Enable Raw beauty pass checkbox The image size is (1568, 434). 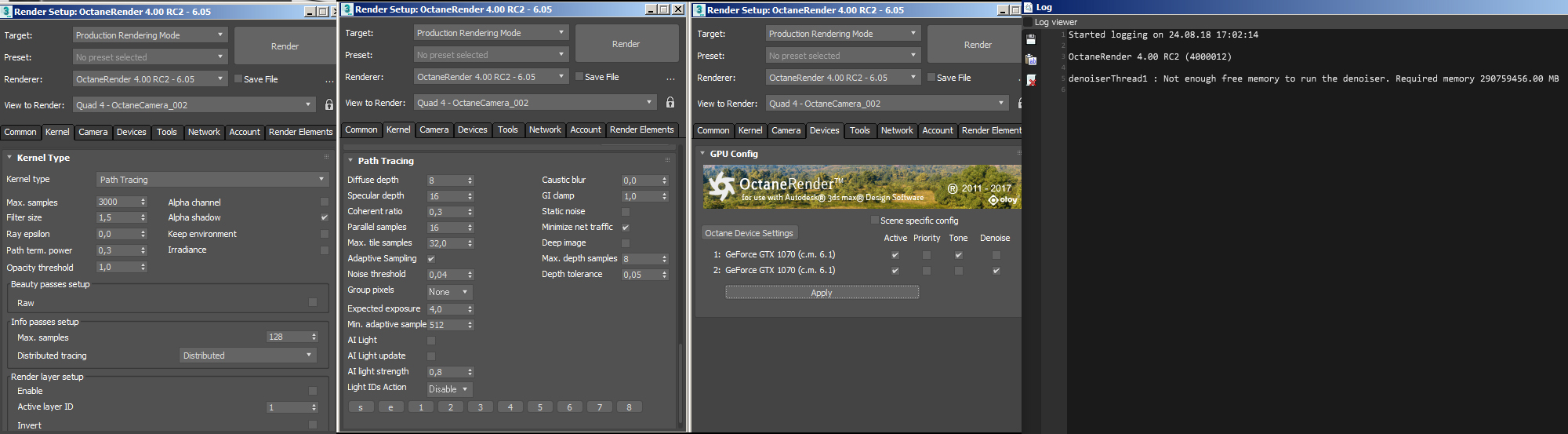(x=313, y=302)
